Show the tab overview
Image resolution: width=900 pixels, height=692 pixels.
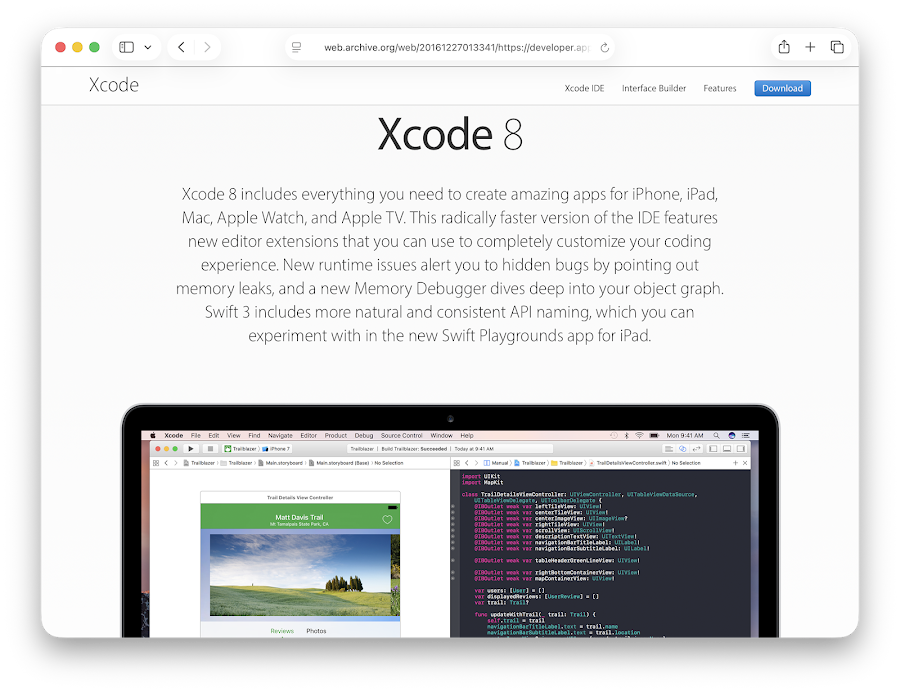pyautogui.click(x=837, y=47)
